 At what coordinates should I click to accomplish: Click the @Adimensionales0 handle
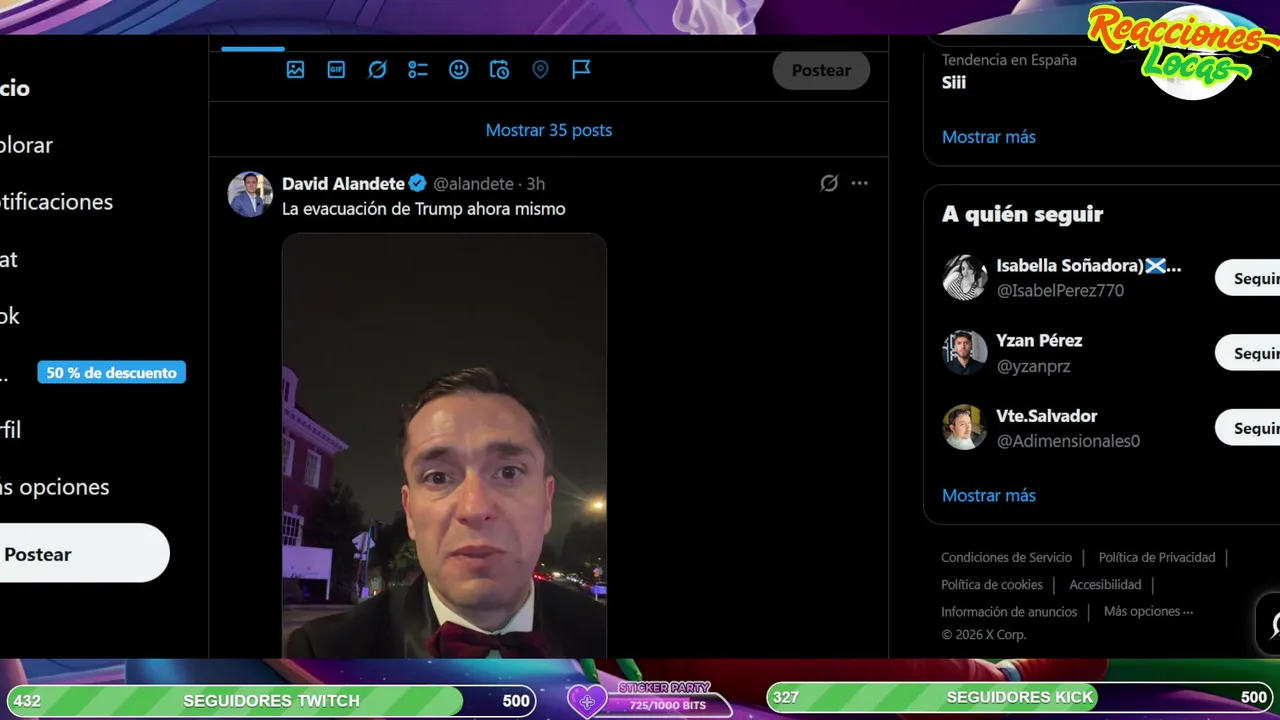coord(1068,441)
